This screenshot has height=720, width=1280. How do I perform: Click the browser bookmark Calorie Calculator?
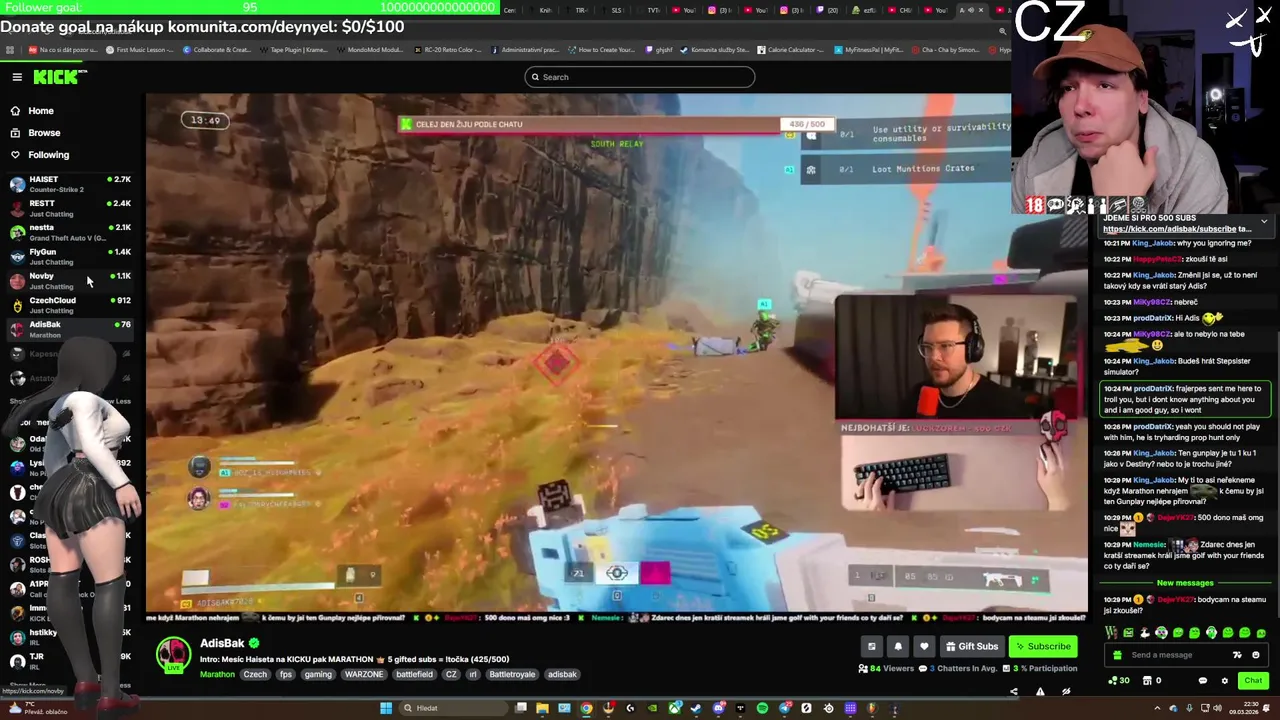click(x=791, y=49)
